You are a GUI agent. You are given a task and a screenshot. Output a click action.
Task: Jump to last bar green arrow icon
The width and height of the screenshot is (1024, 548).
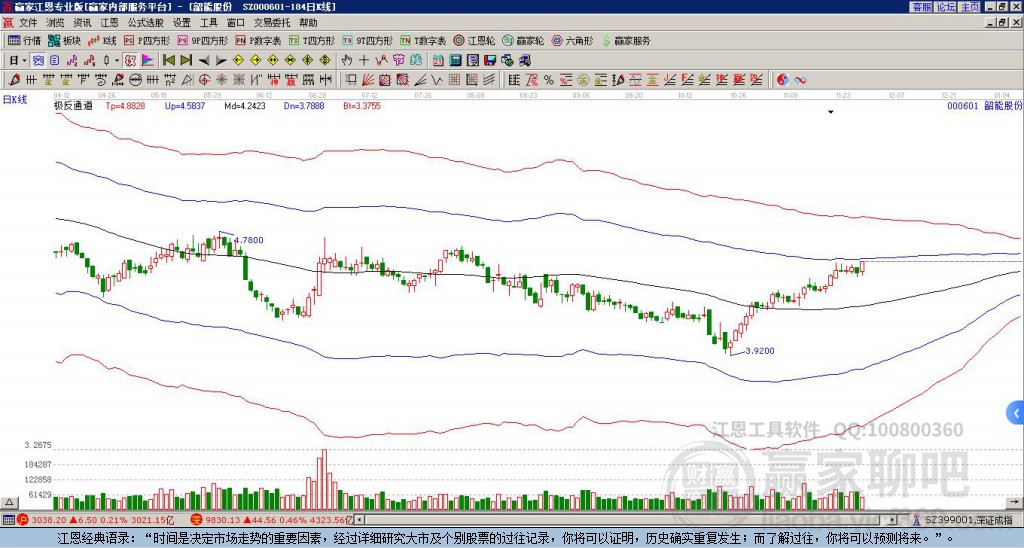tap(186, 61)
